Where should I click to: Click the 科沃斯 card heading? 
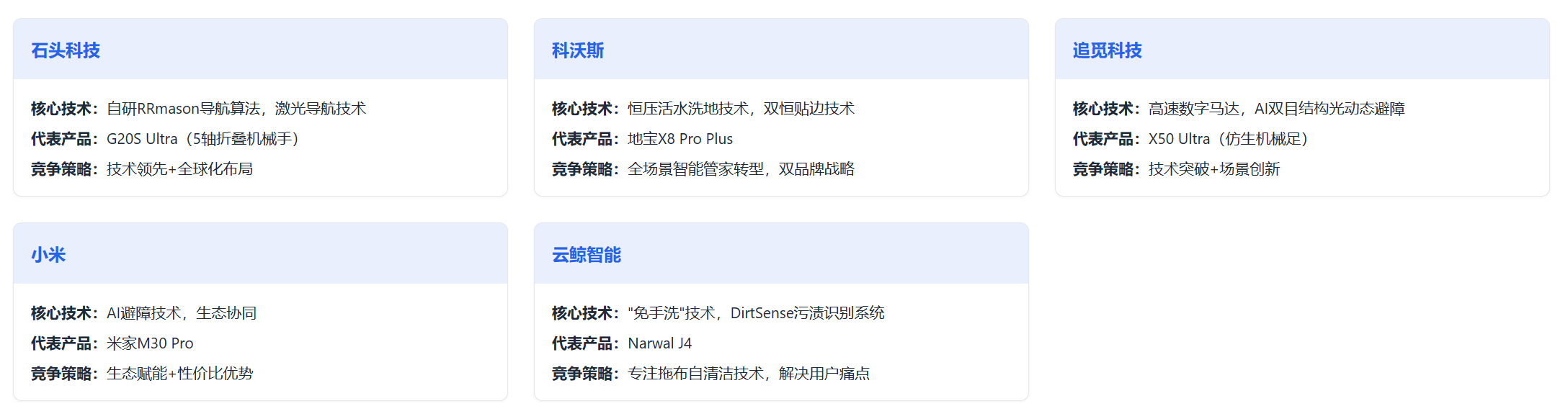click(x=578, y=50)
